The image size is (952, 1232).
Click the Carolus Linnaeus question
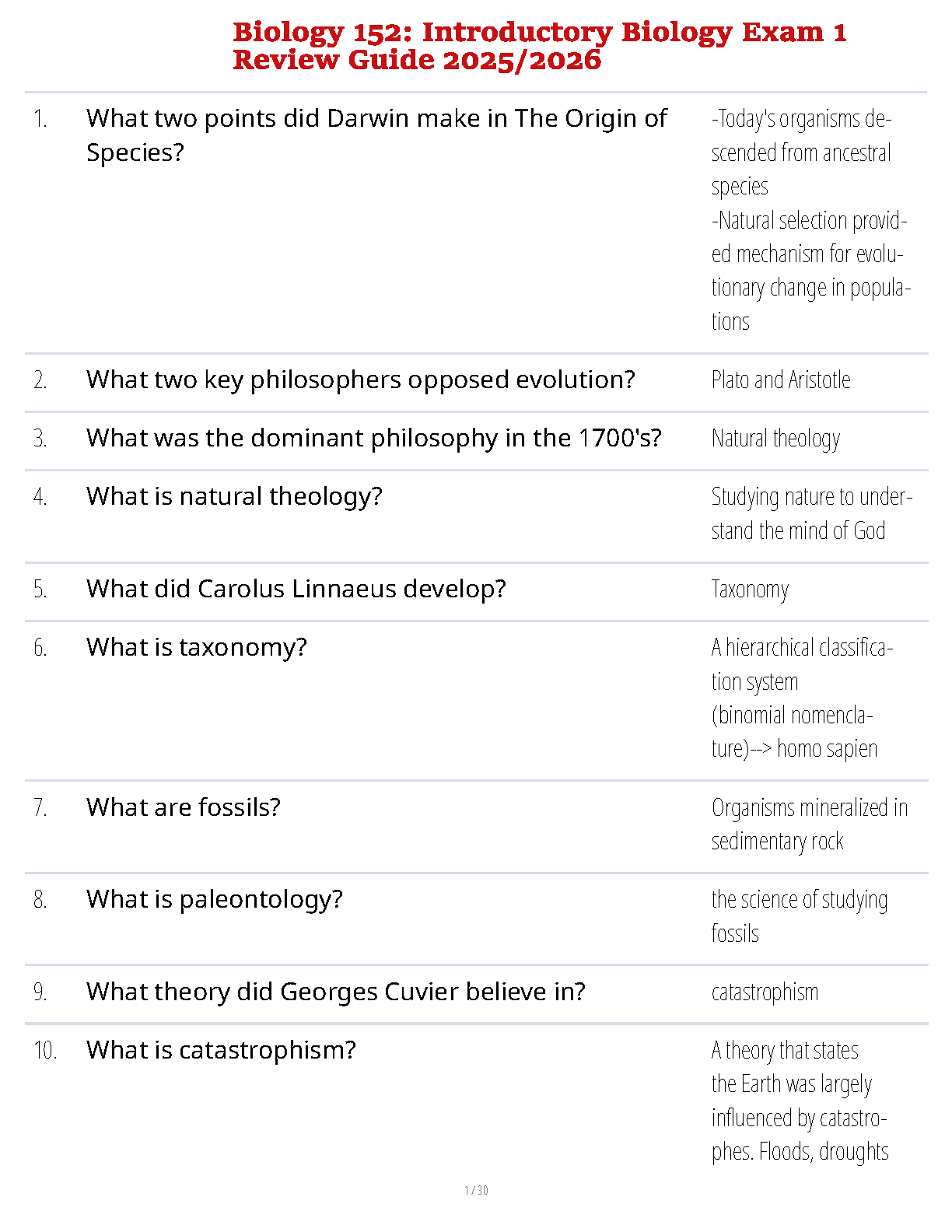296,589
